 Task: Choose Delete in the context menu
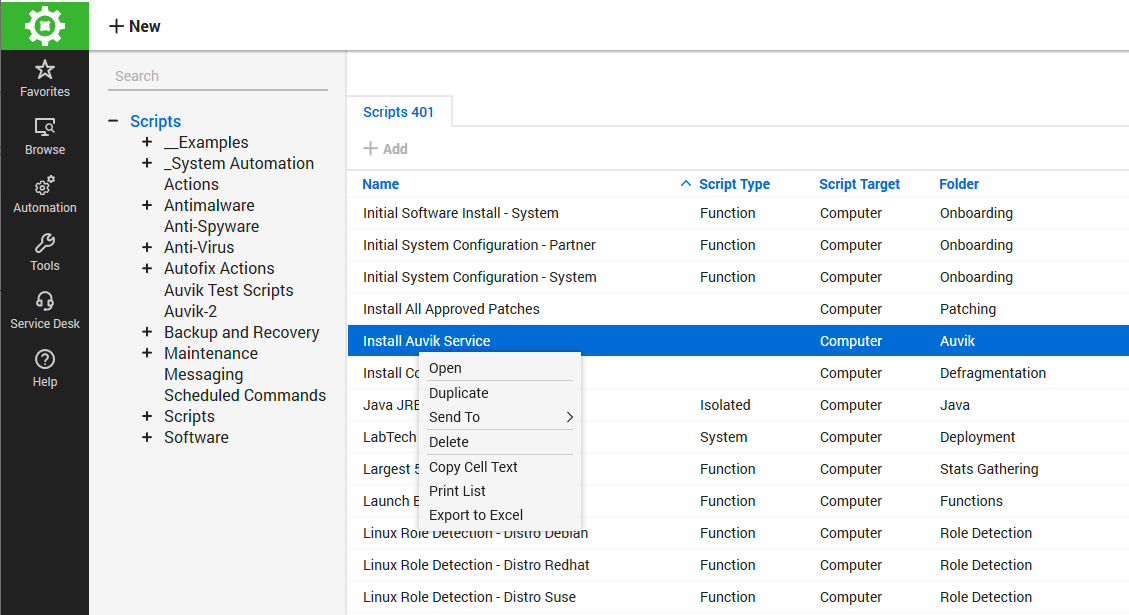449,442
